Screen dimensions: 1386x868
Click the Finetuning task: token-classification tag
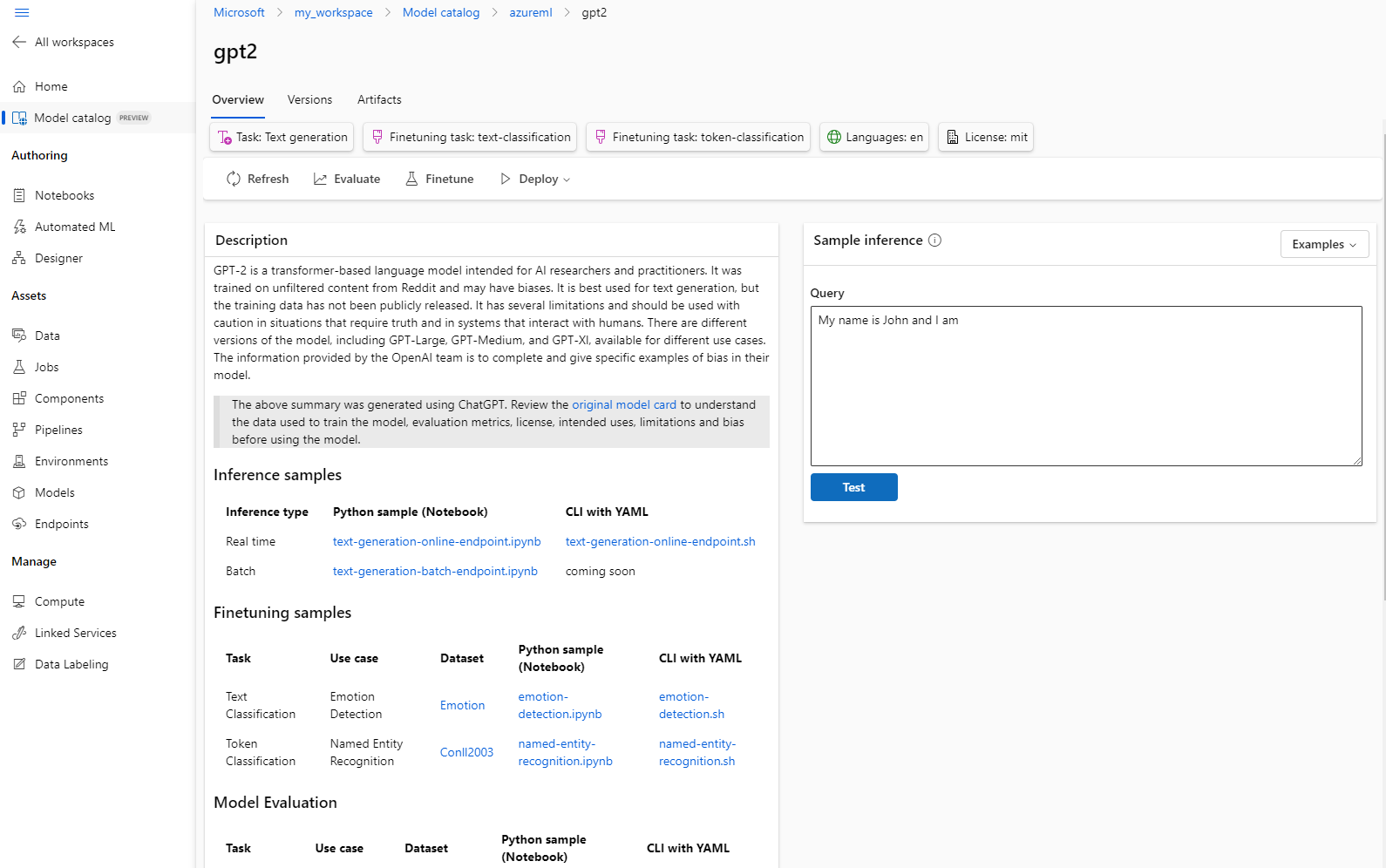[x=698, y=137]
